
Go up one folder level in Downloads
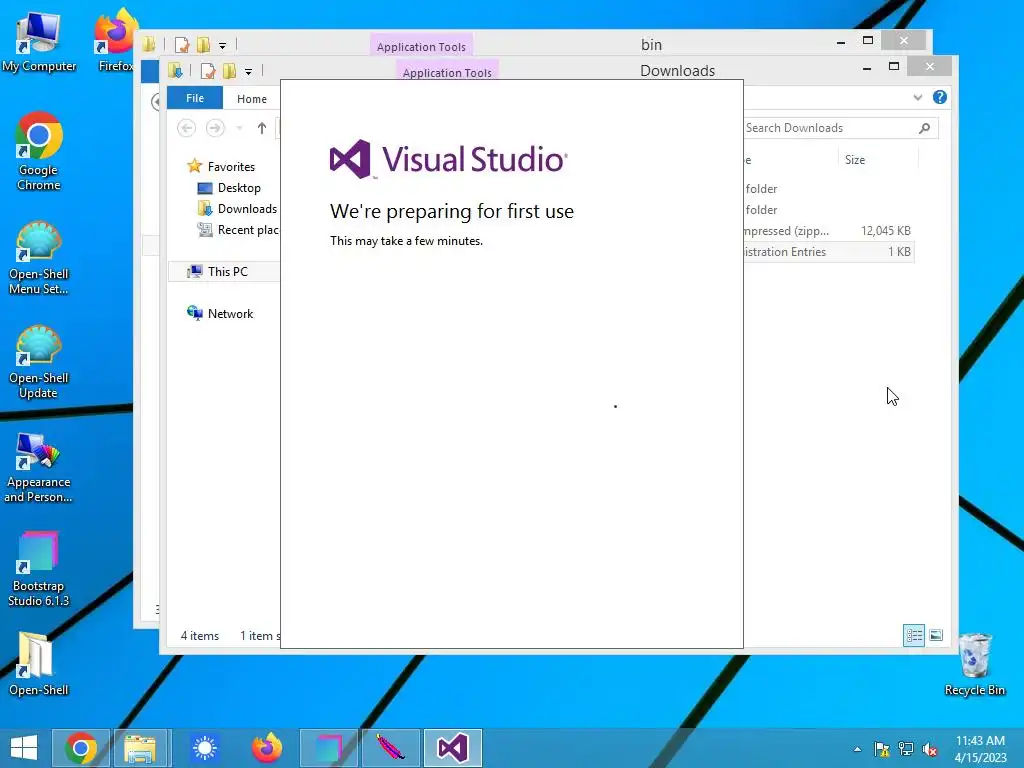(261, 128)
